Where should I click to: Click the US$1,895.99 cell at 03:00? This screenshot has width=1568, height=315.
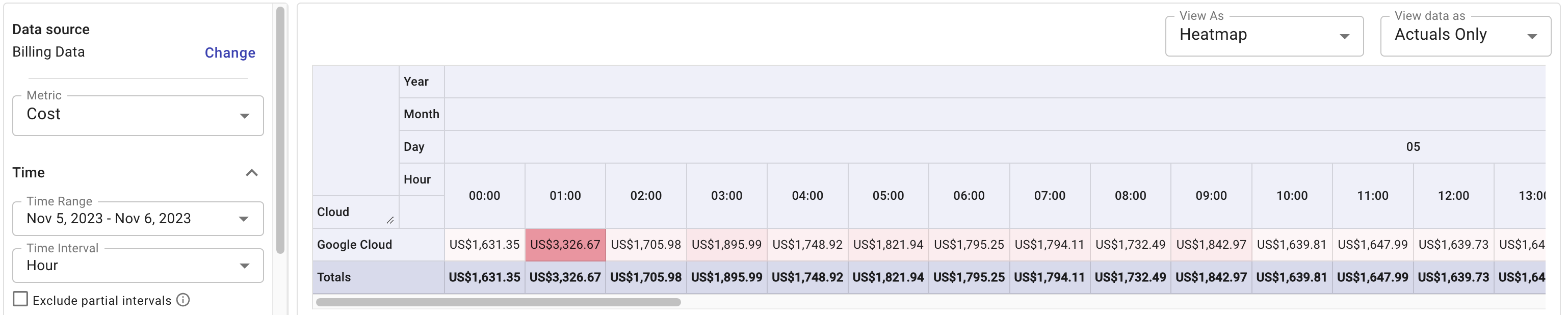(726, 245)
